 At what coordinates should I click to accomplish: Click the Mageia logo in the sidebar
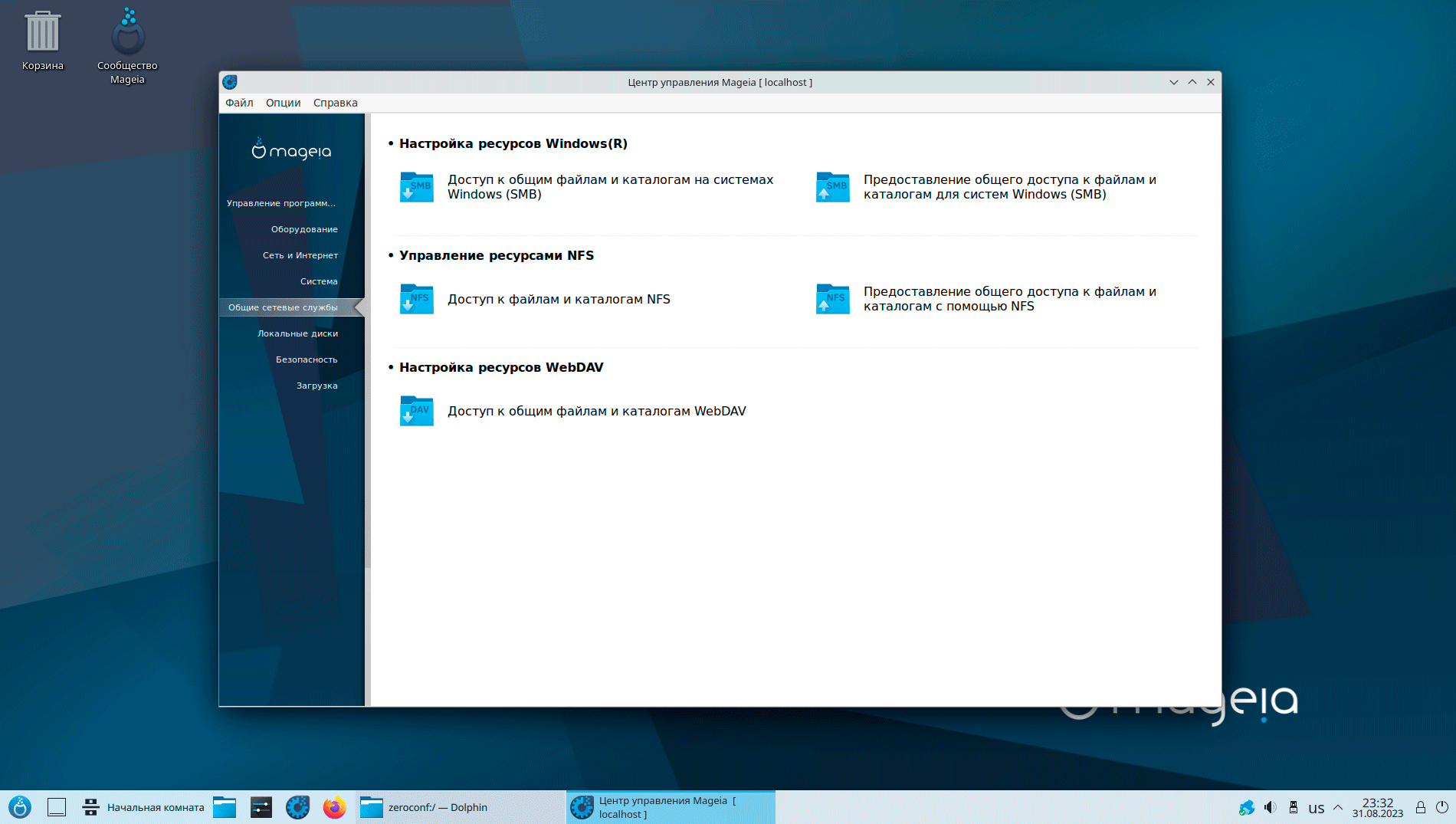tap(291, 149)
